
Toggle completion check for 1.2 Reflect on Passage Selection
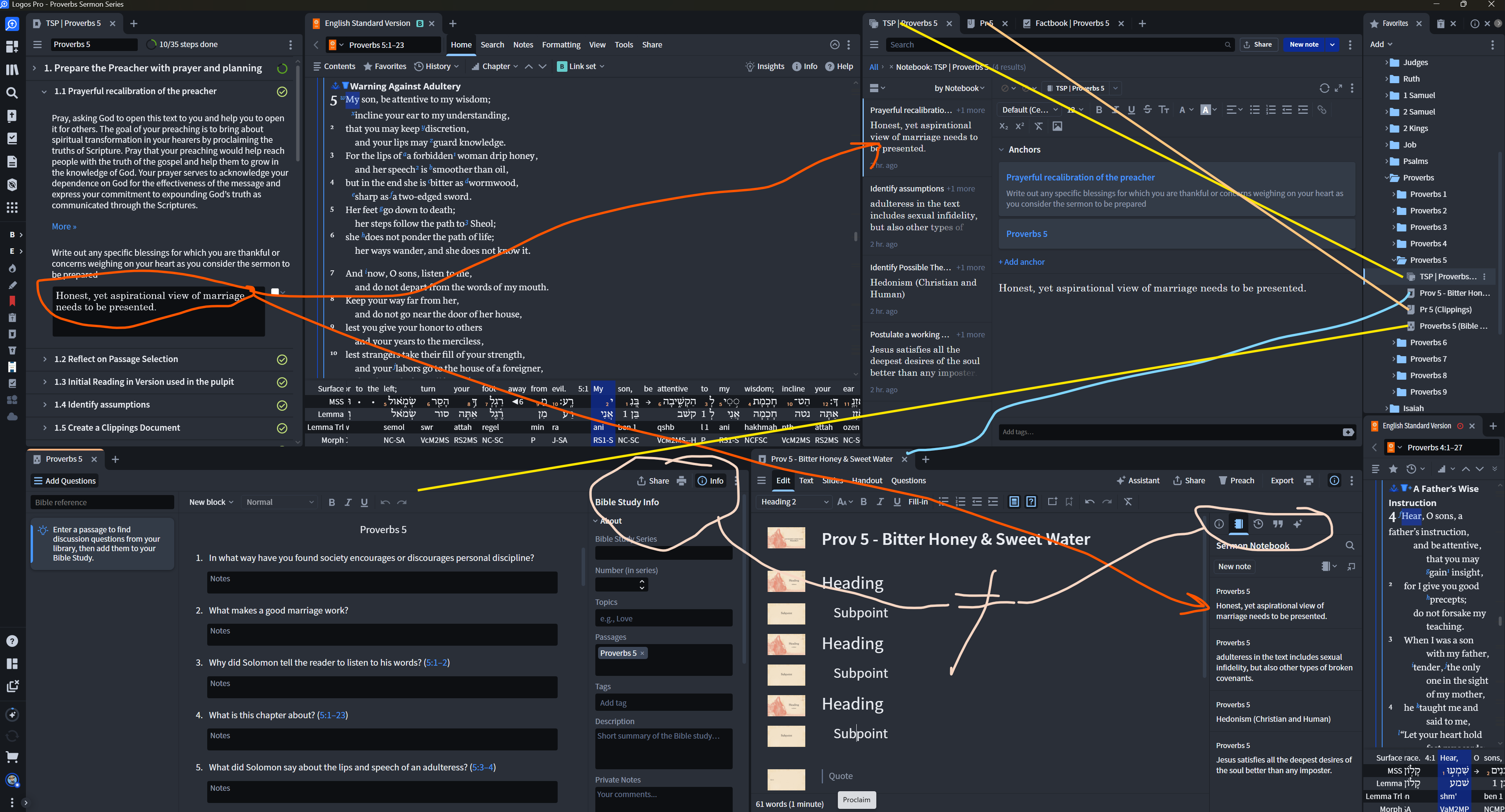(282, 359)
